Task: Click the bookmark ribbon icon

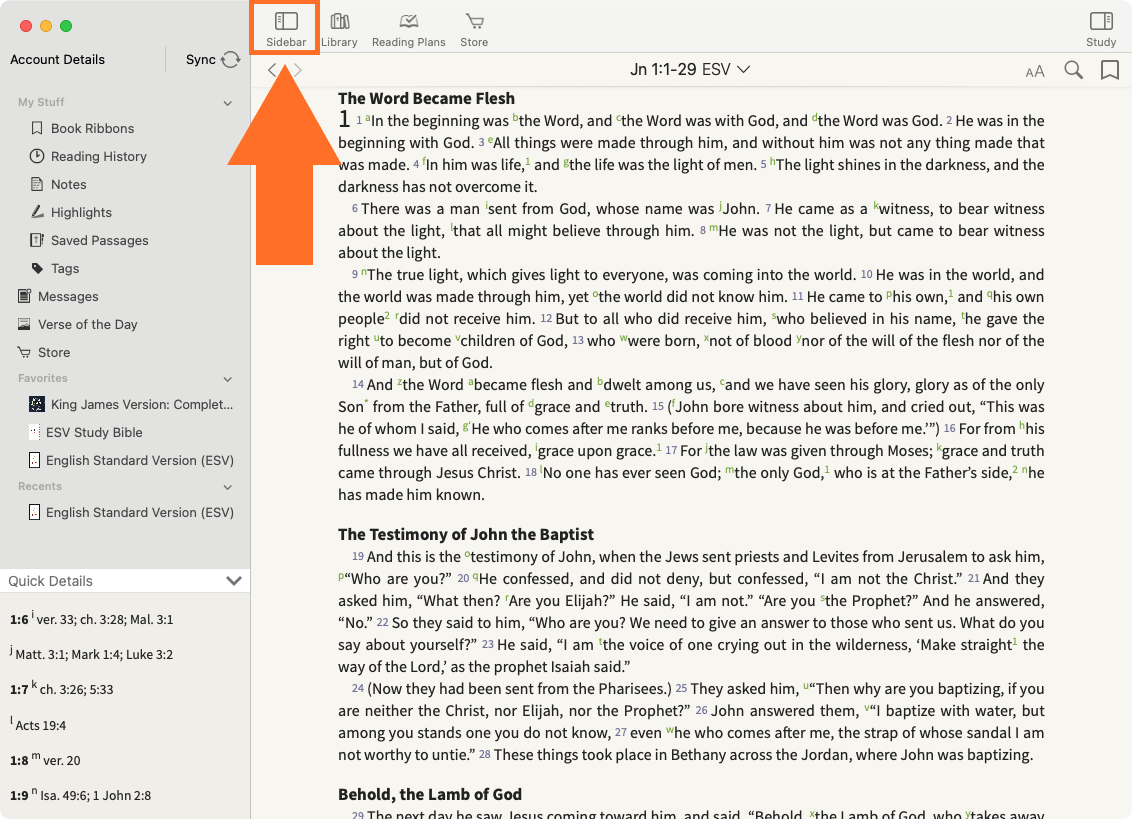Action: [x=1110, y=70]
